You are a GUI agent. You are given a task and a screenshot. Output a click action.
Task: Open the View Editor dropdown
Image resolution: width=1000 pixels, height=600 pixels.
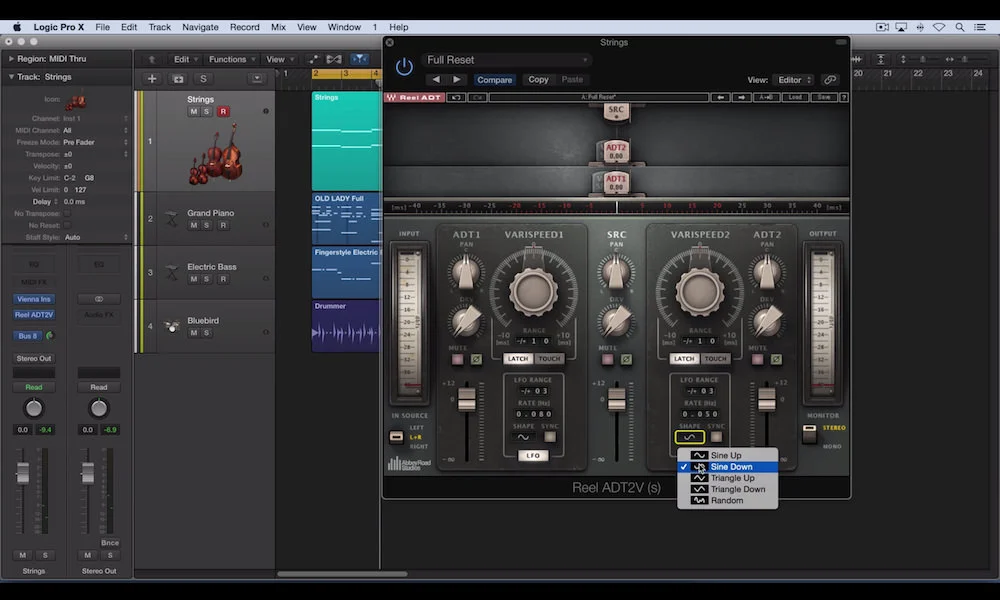pos(795,79)
